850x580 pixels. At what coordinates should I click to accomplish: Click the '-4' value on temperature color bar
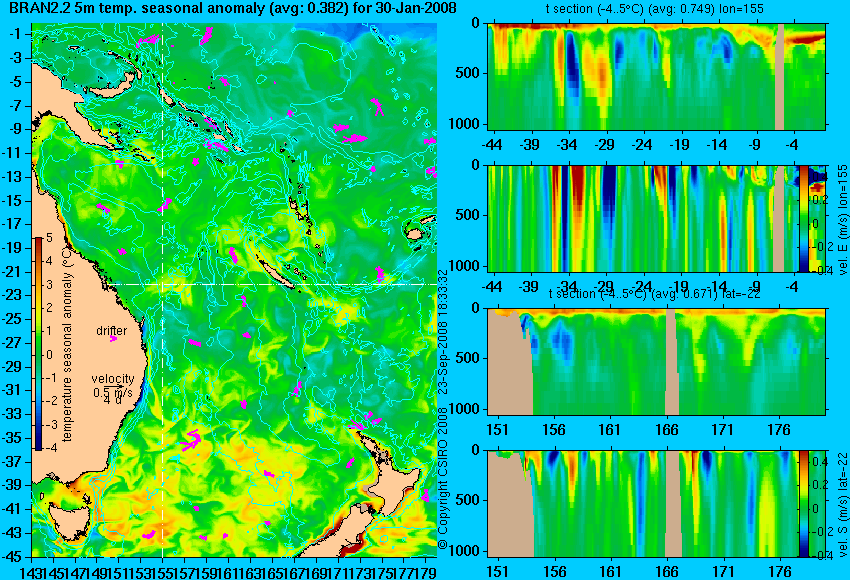[49, 448]
